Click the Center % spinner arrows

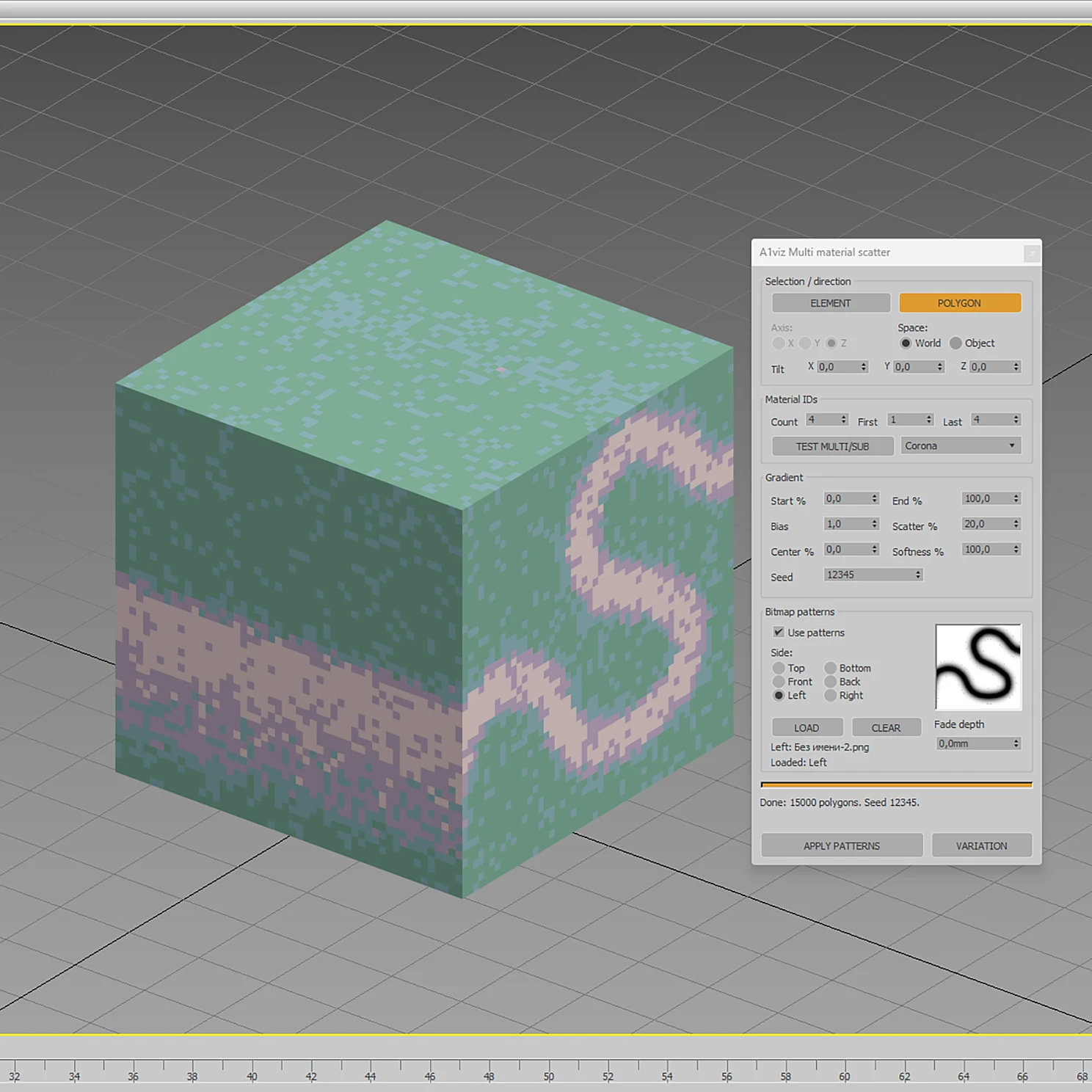tap(874, 550)
